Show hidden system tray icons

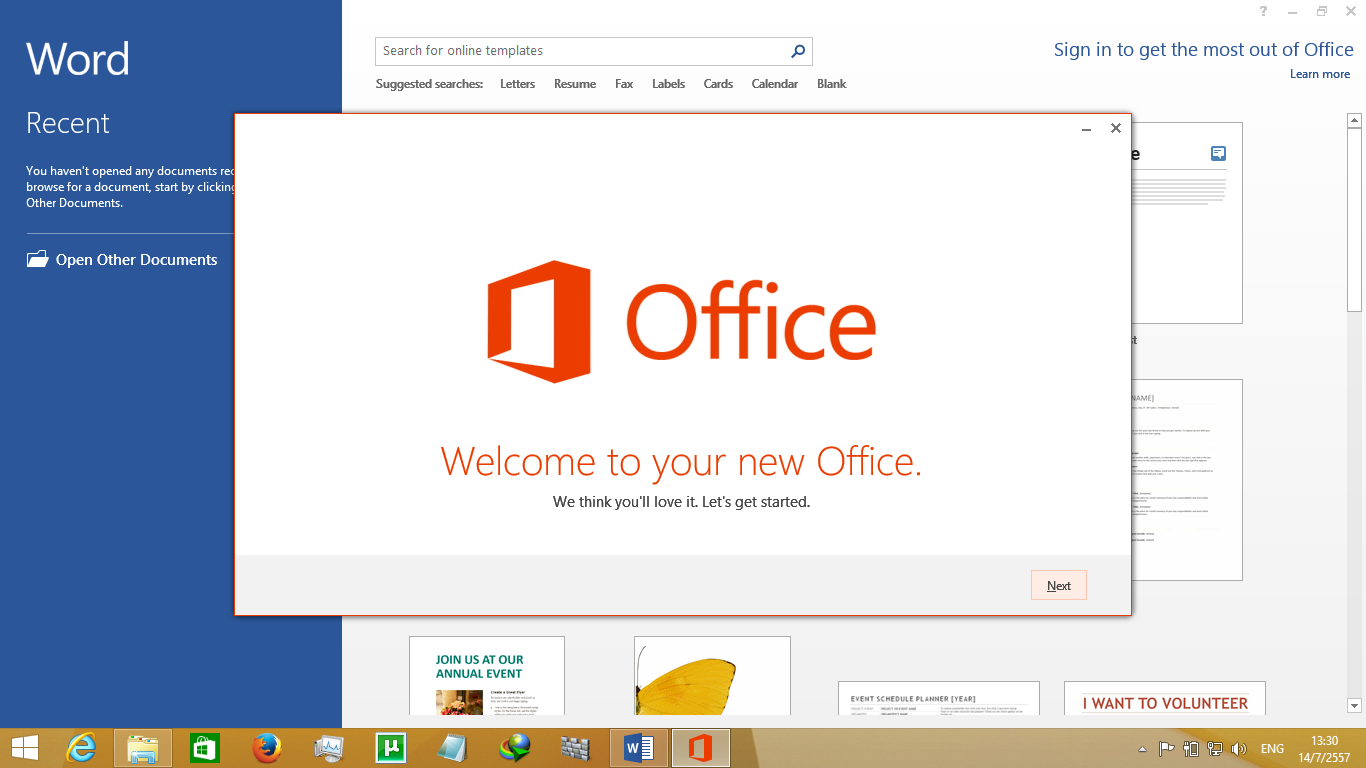(1142, 749)
